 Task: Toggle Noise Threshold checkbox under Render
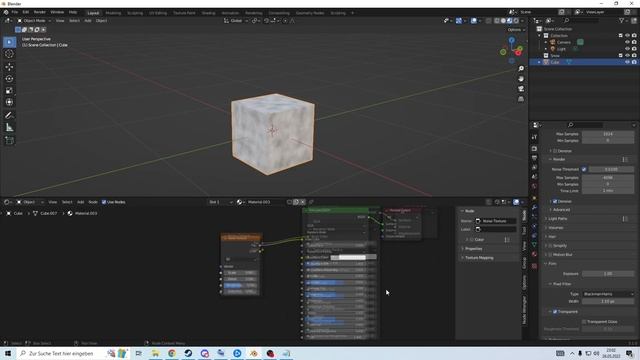pos(584,169)
